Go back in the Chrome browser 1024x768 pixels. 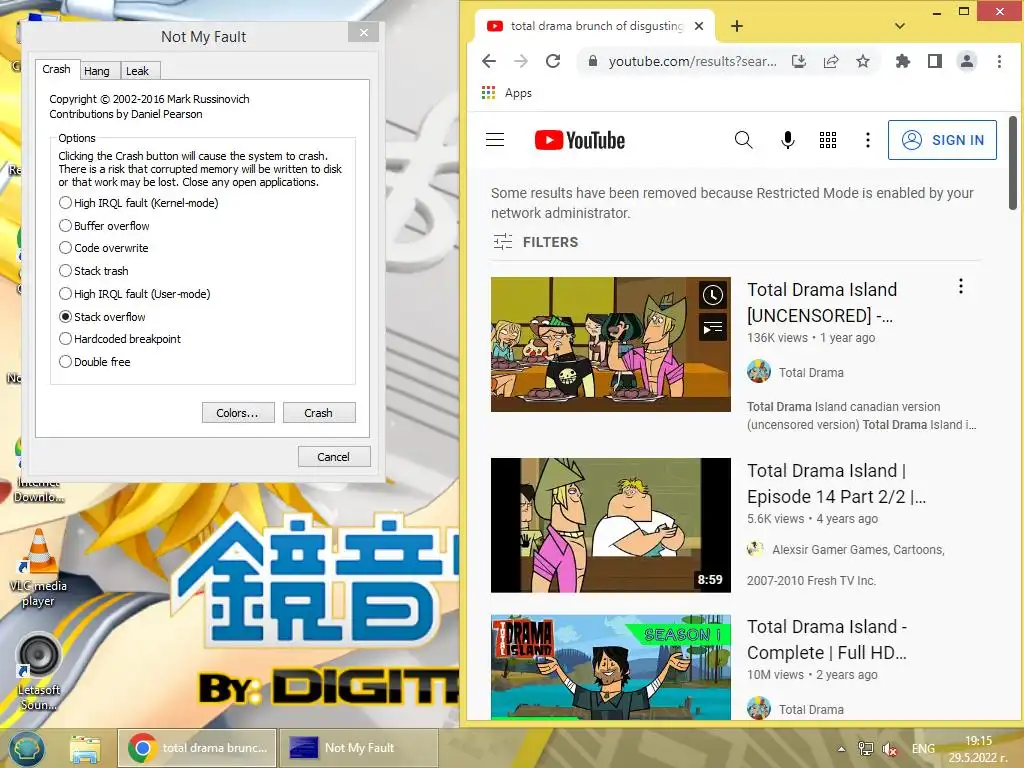click(488, 61)
